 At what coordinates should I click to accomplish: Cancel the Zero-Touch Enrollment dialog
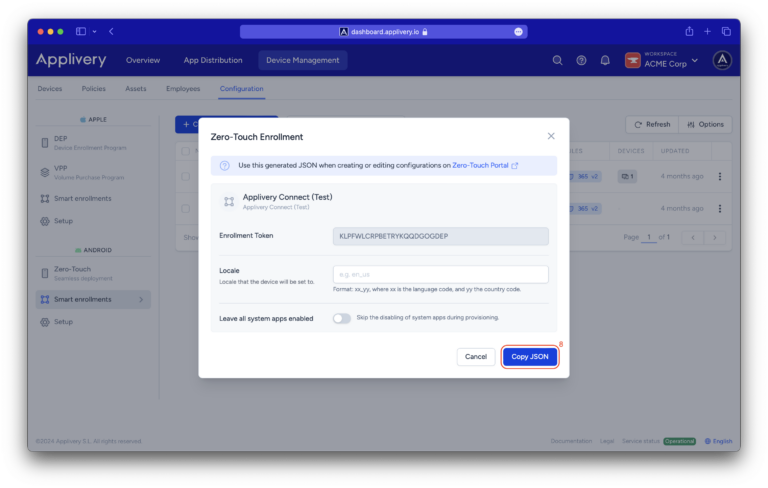coord(476,357)
